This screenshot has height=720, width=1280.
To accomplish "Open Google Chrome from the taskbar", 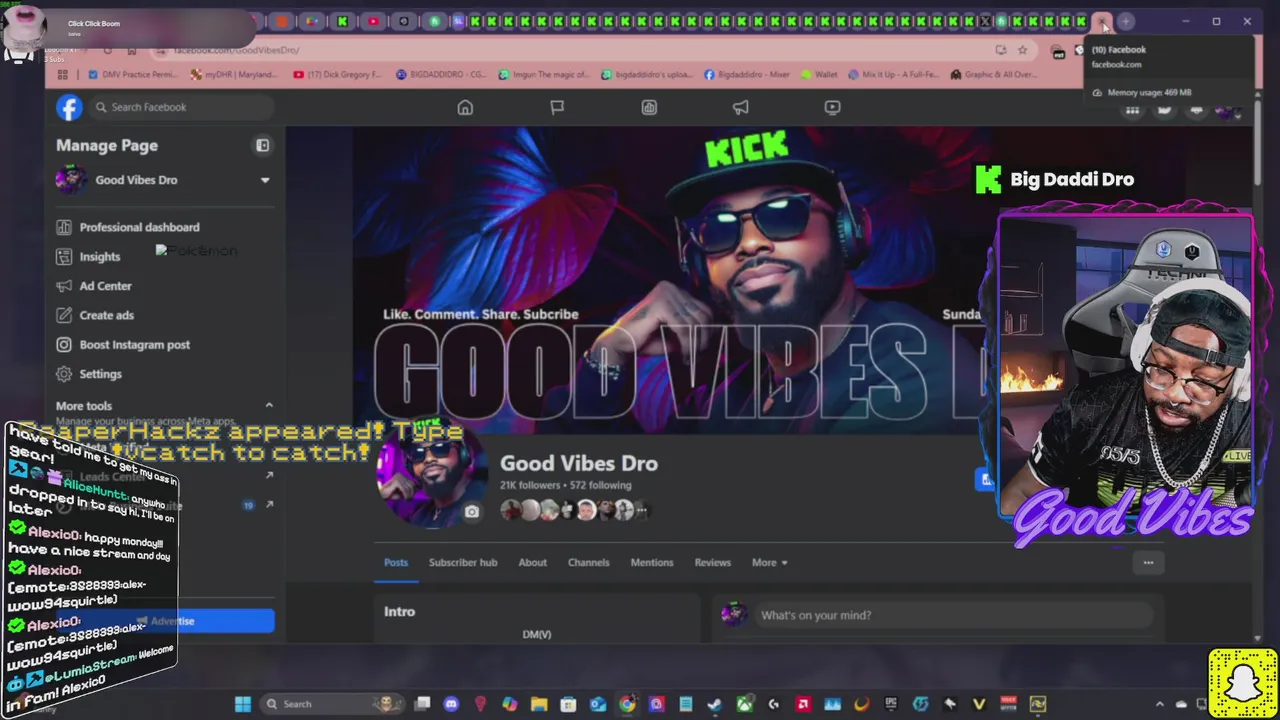I will (627, 704).
